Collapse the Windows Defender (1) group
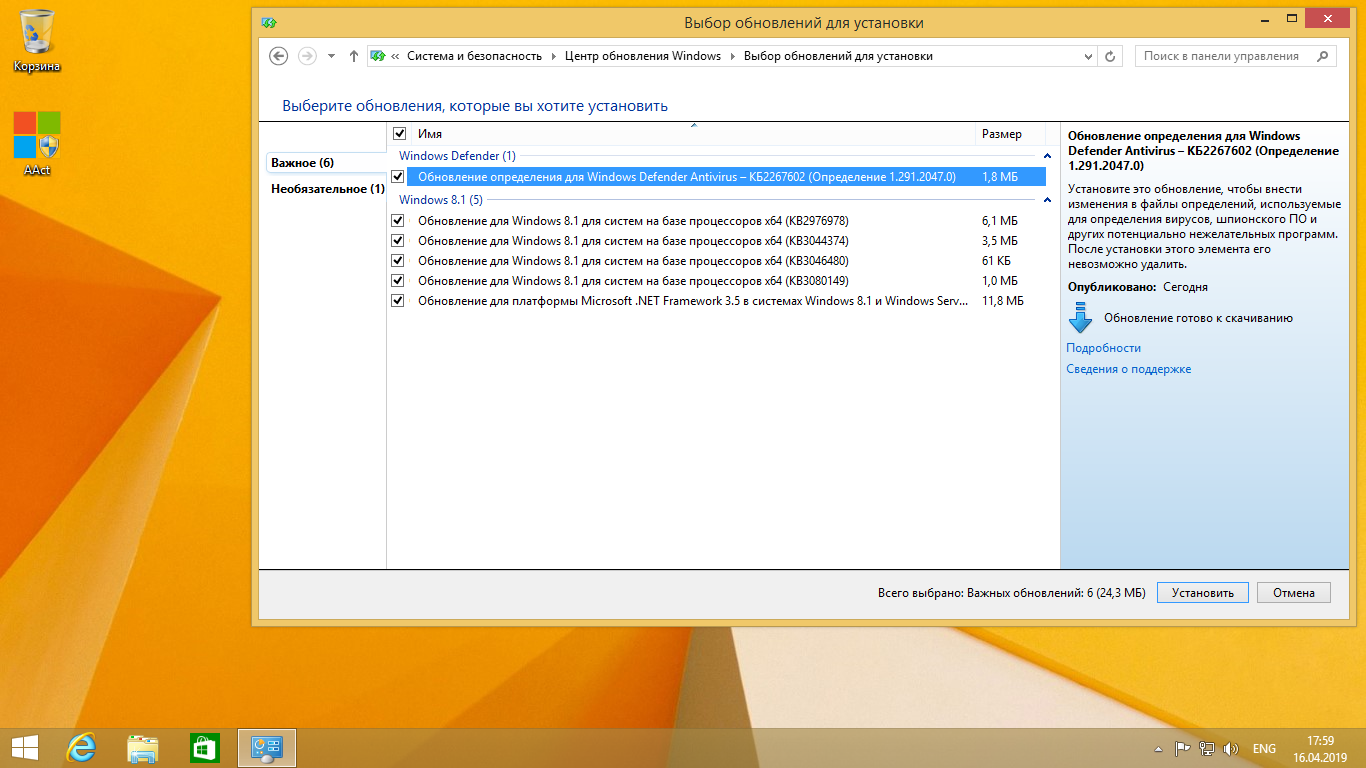The height and width of the screenshot is (768, 1366). tap(1047, 156)
